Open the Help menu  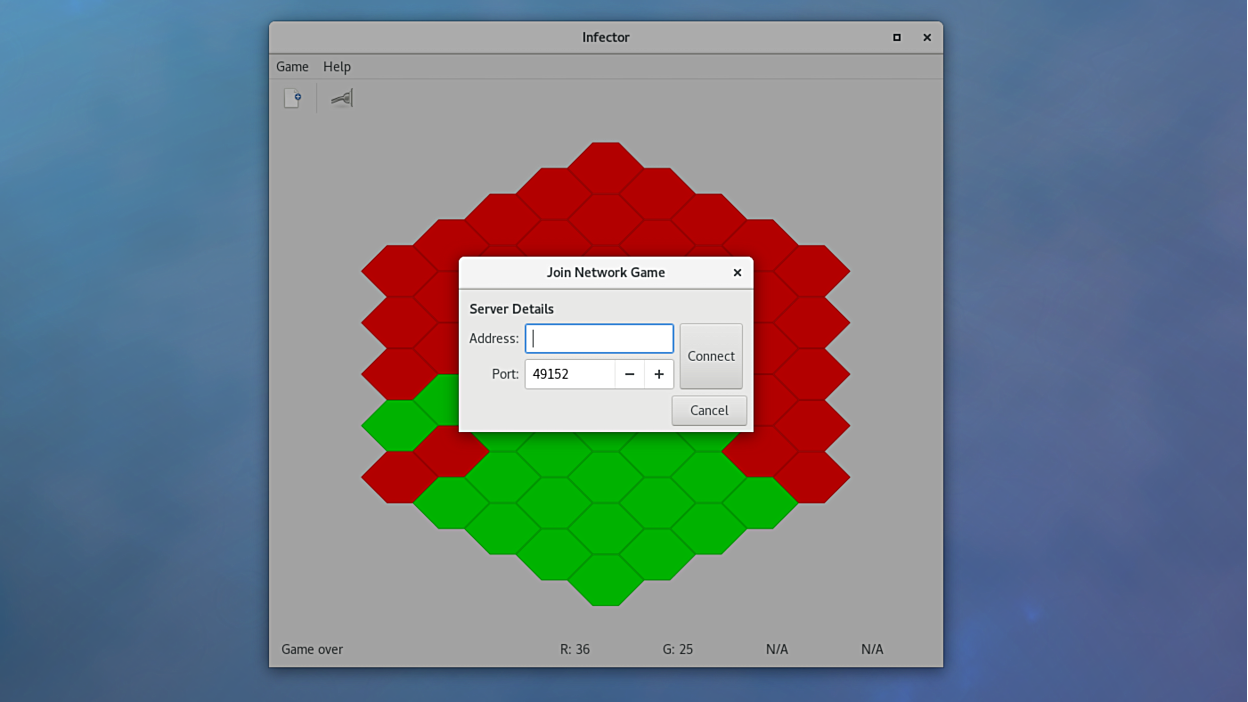337,66
